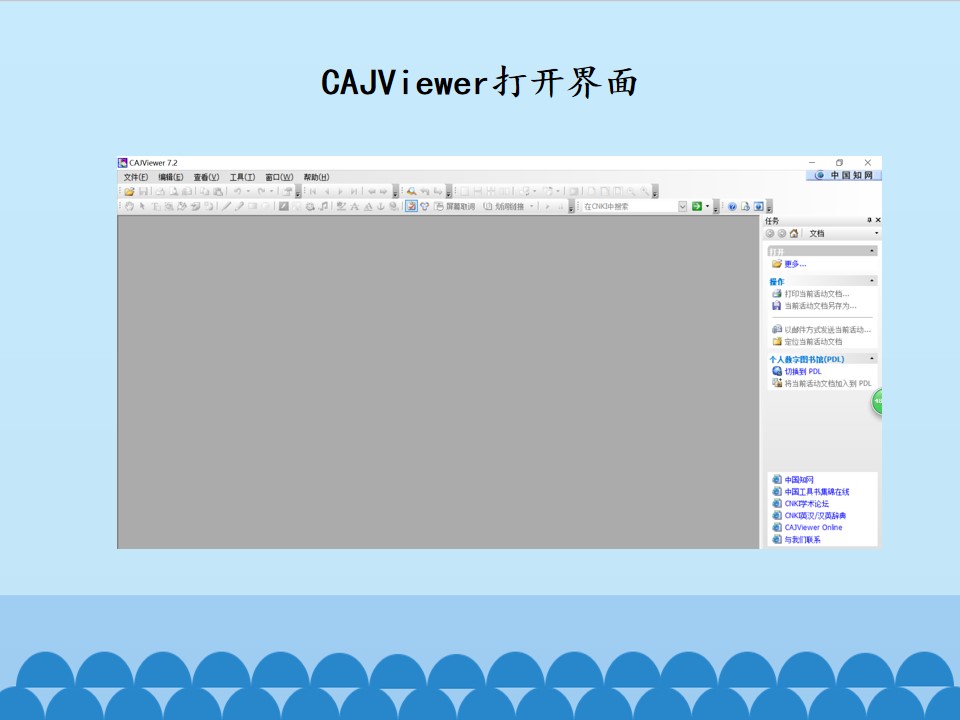Click into the 在CNKI中搜索 search field
The image size is (960, 720).
(629, 206)
